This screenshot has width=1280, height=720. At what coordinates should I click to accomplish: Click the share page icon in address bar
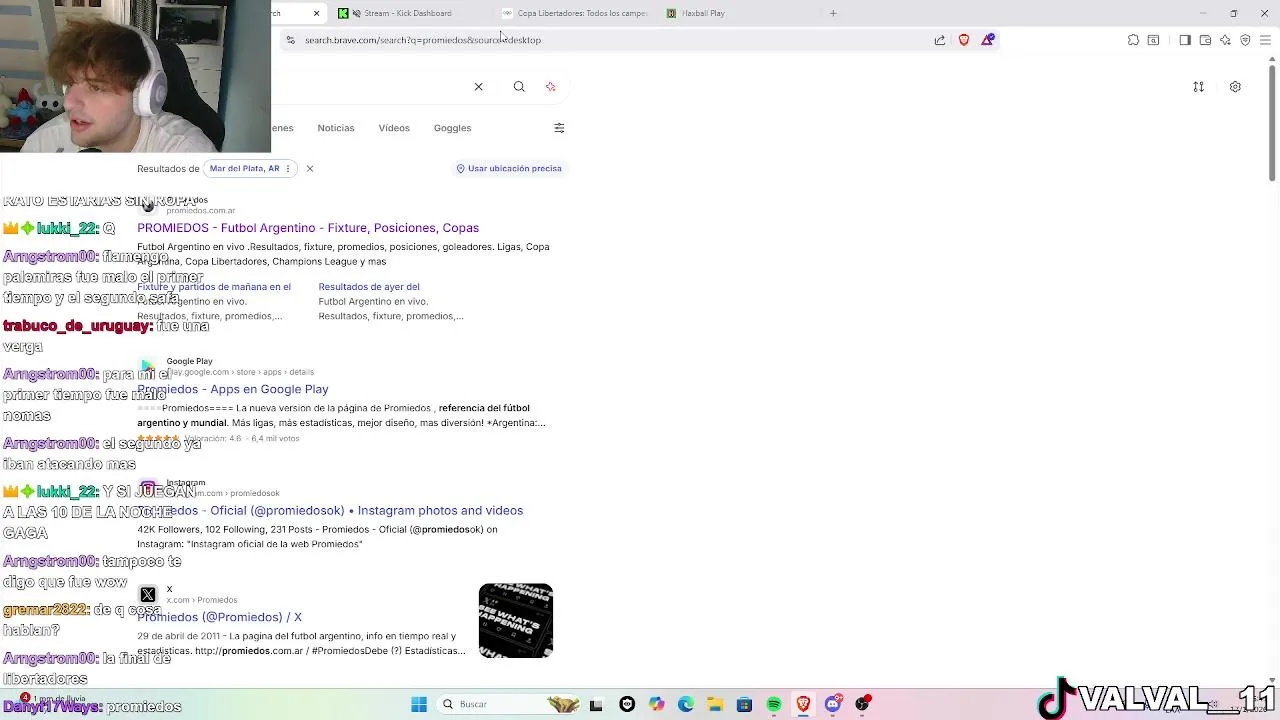(940, 40)
